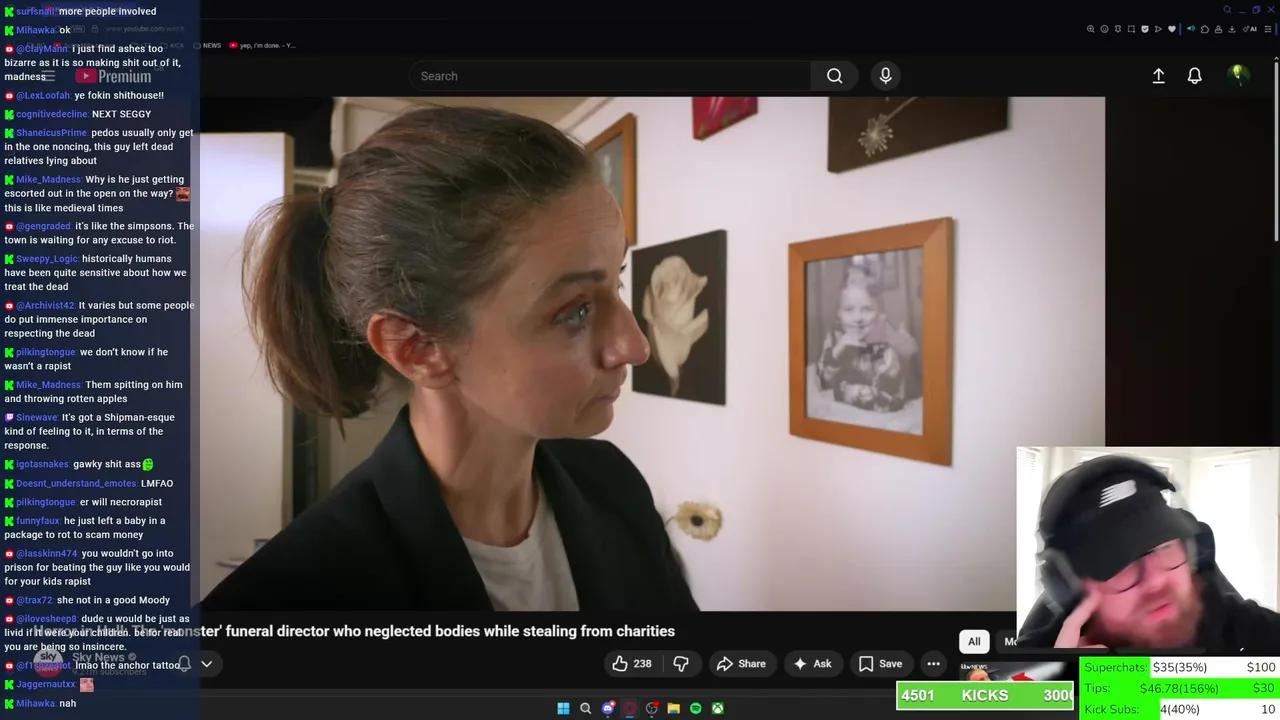This screenshot has height=720, width=1280.
Task: Click the pin toolbar icon
Action: tap(1118, 29)
